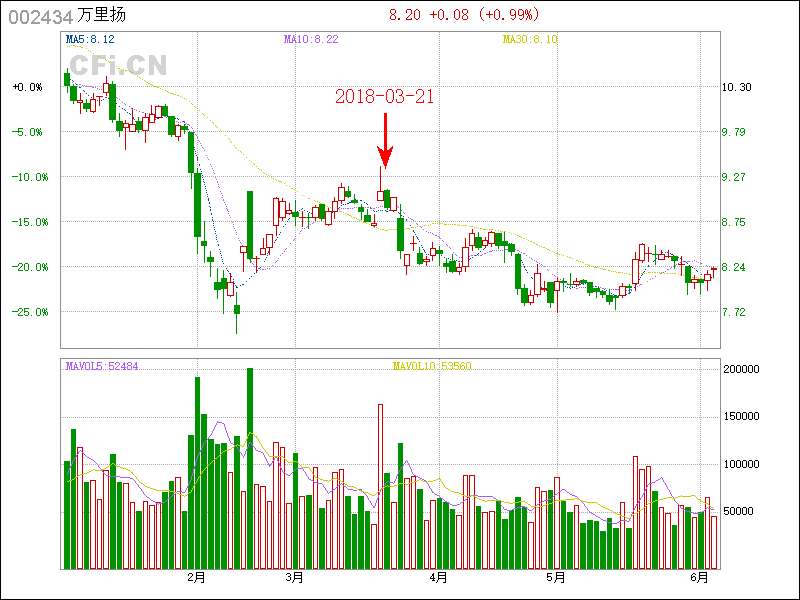The image size is (800, 600).
Task: Click the -25.0% label on the left axis
Action: coord(27,312)
